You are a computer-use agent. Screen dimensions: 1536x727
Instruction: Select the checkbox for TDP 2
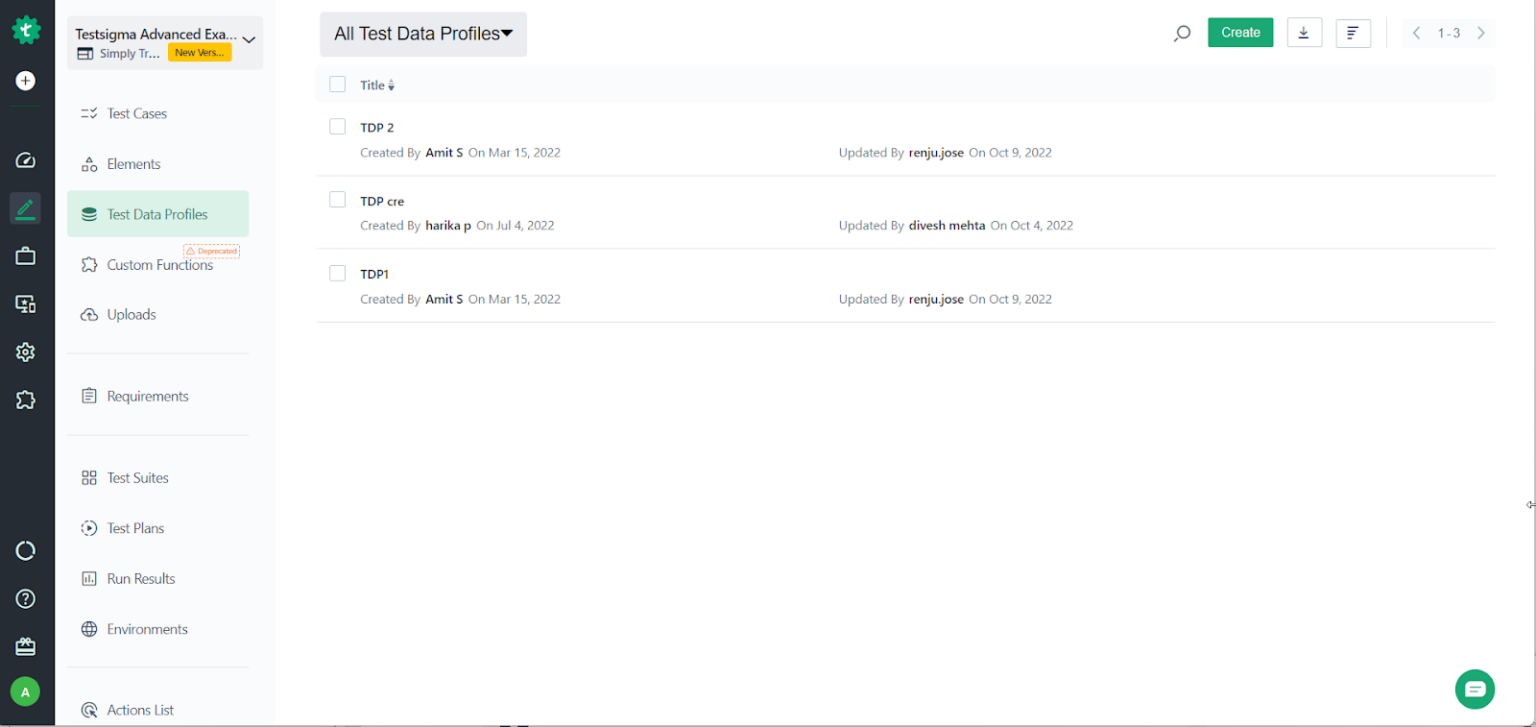[337, 127]
